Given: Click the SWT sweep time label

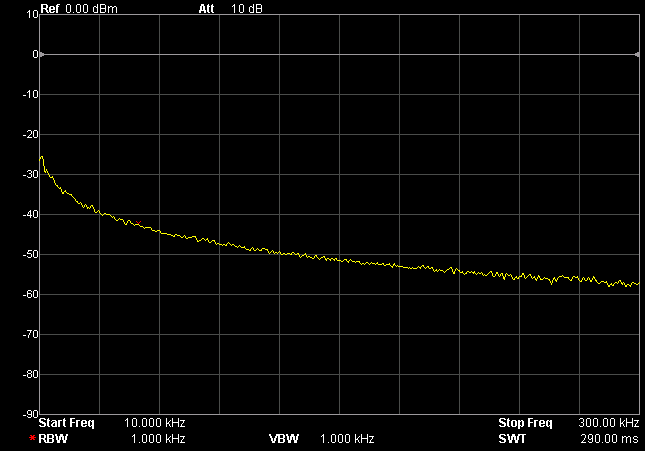Looking at the screenshot, I should 512,439.
